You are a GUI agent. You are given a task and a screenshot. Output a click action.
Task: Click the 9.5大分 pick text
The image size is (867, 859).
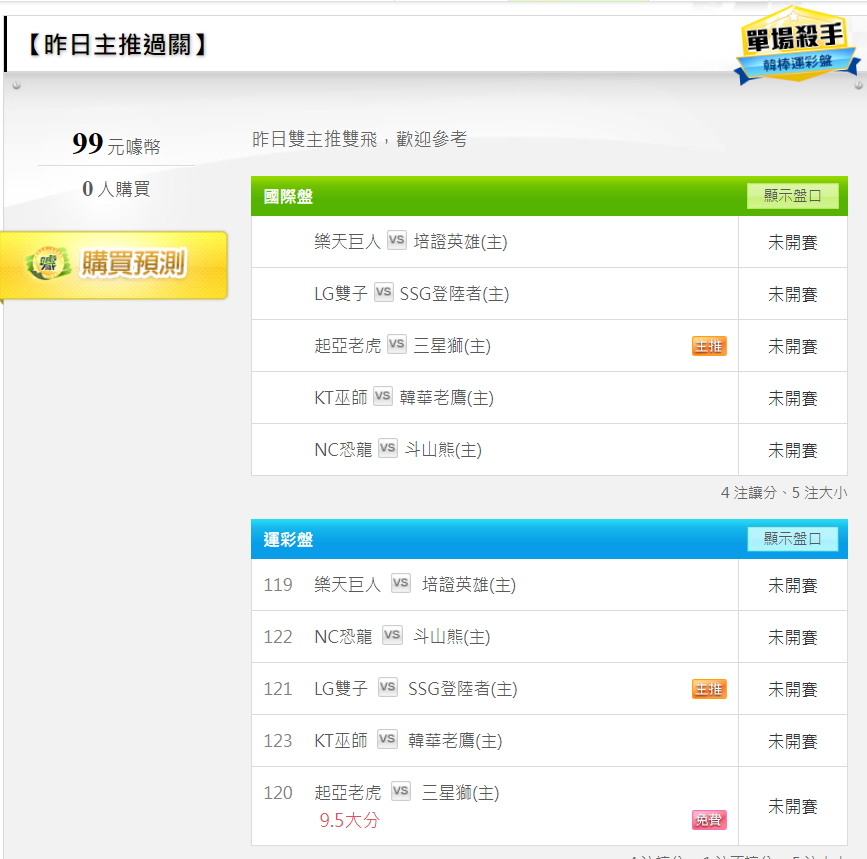pos(349,820)
